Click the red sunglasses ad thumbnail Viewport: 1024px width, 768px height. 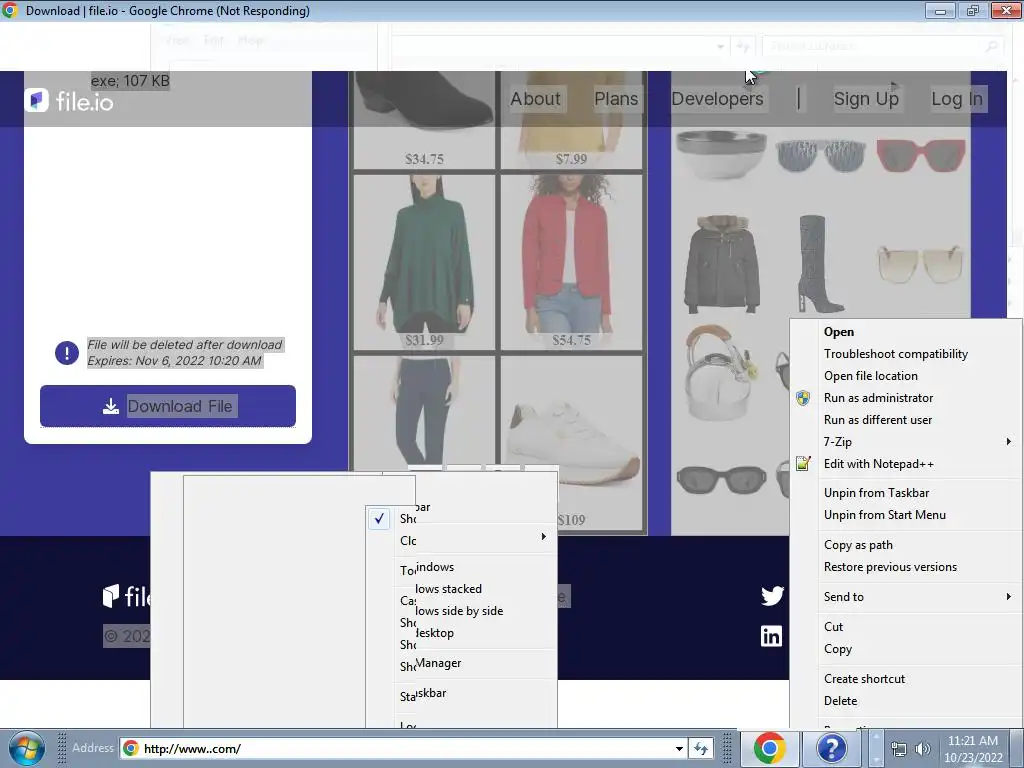click(x=921, y=154)
